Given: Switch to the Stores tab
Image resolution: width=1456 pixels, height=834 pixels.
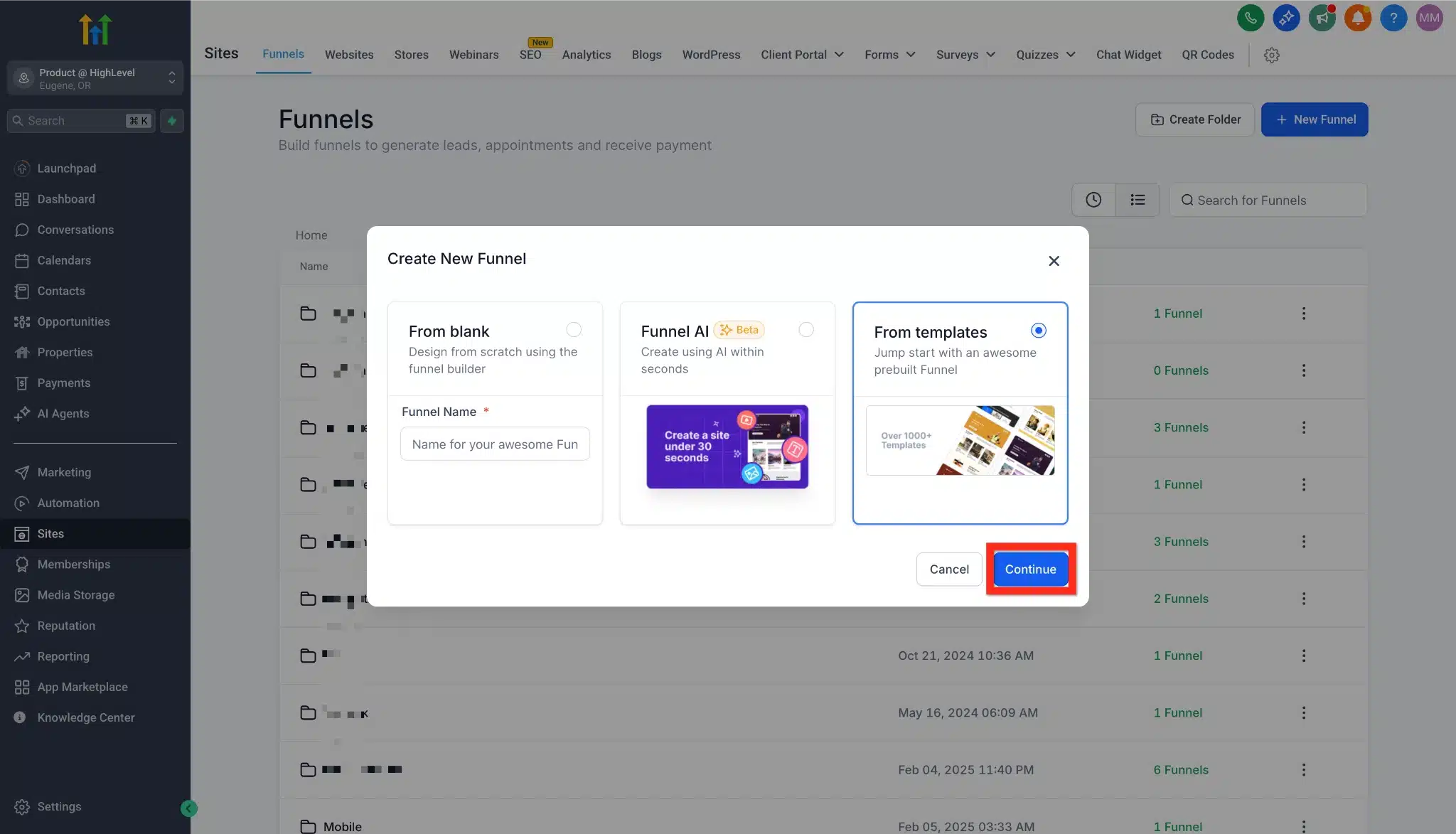Looking at the screenshot, I should coord(412,55).
